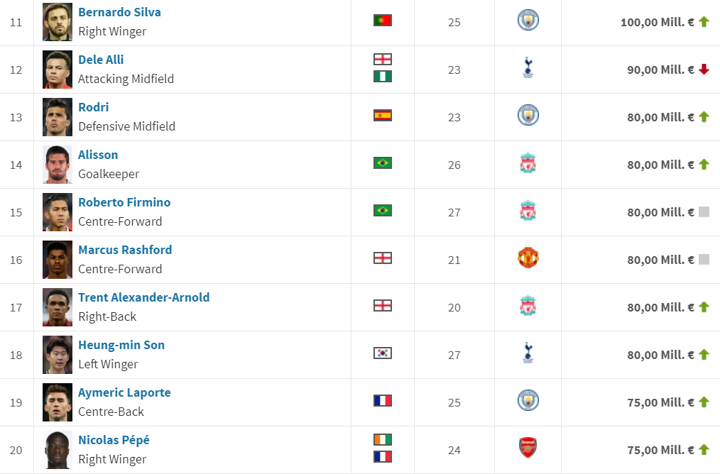This screenshot has height=474, width=720.
Task: Click Liverpool crest in Alisson row
Action: [528, 163]
